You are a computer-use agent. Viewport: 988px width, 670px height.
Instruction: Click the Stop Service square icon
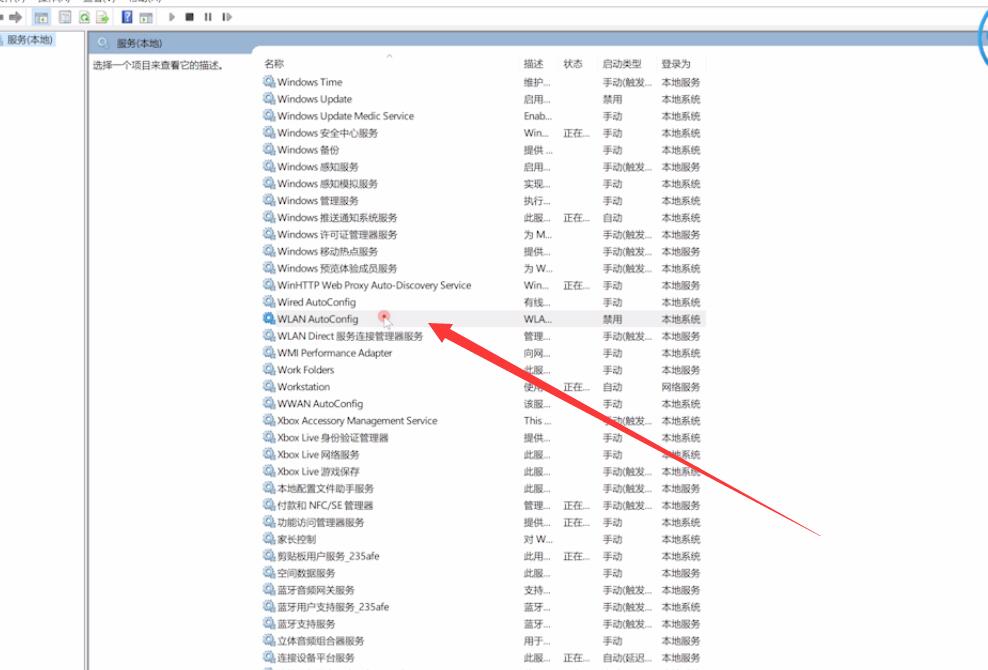point(190,17)
